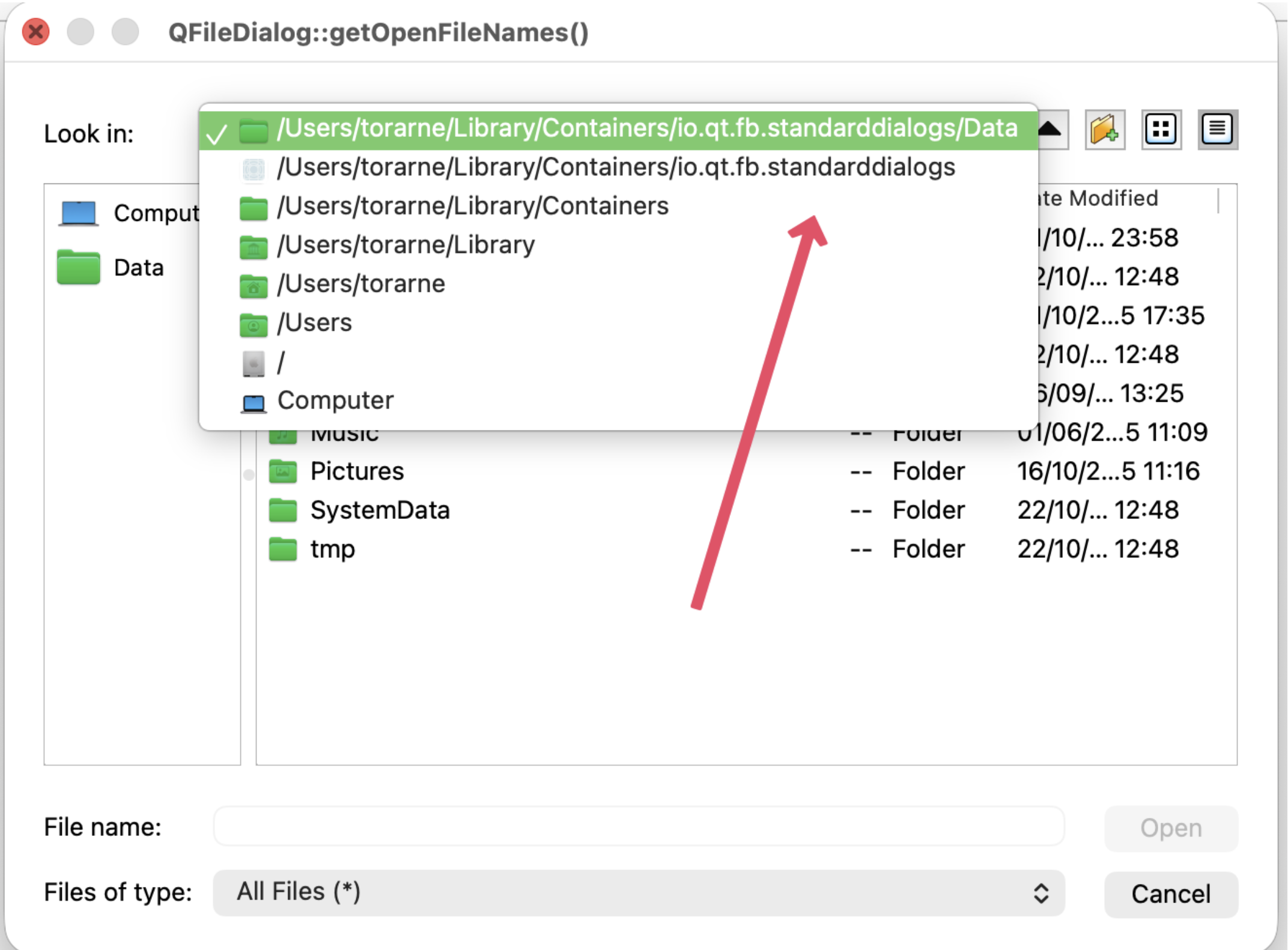Click into the File name field
This screenshot has height=950, width=1288.
pyautogui.click(x=638, y=827)
